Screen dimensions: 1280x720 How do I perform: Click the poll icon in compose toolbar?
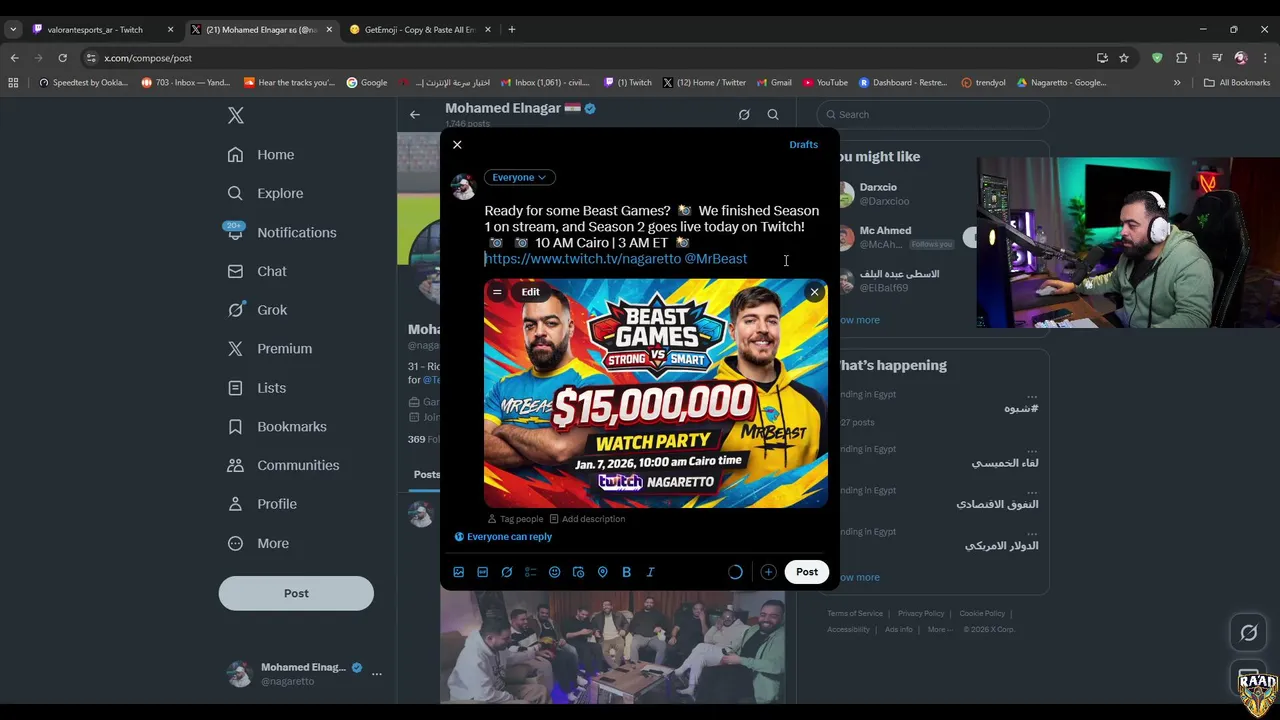[x=531, y=572]
